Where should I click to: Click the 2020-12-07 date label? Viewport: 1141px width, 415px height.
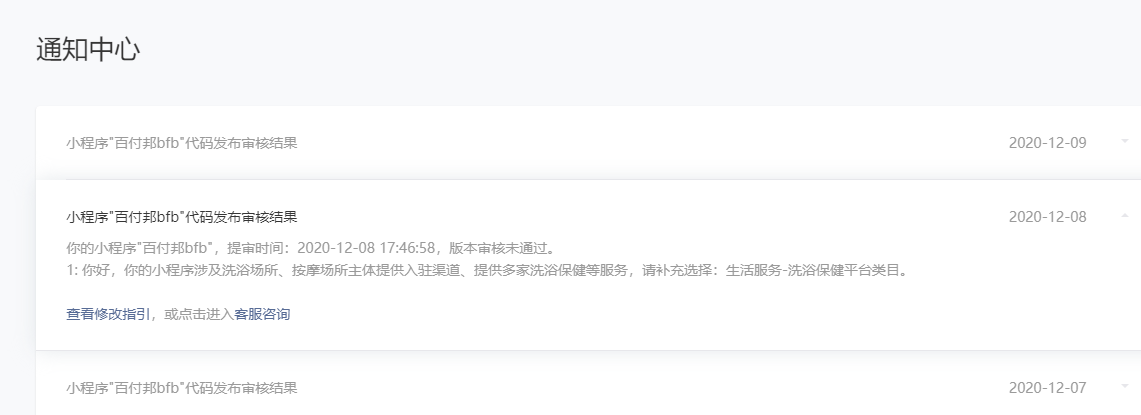click(x=1047, y=388)
